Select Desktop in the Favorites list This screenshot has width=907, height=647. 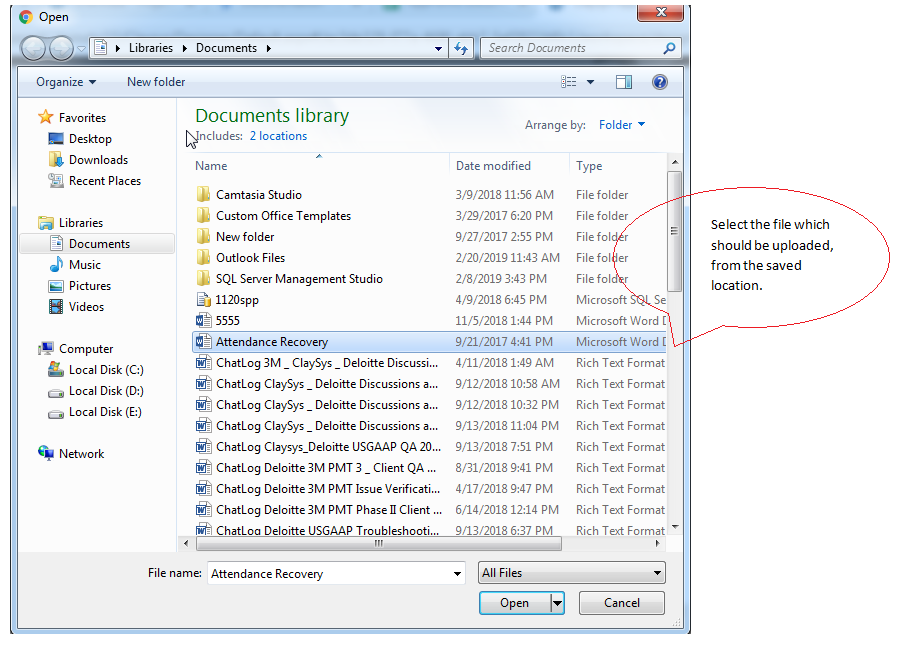pyautogui.click(x=80, y=139)
